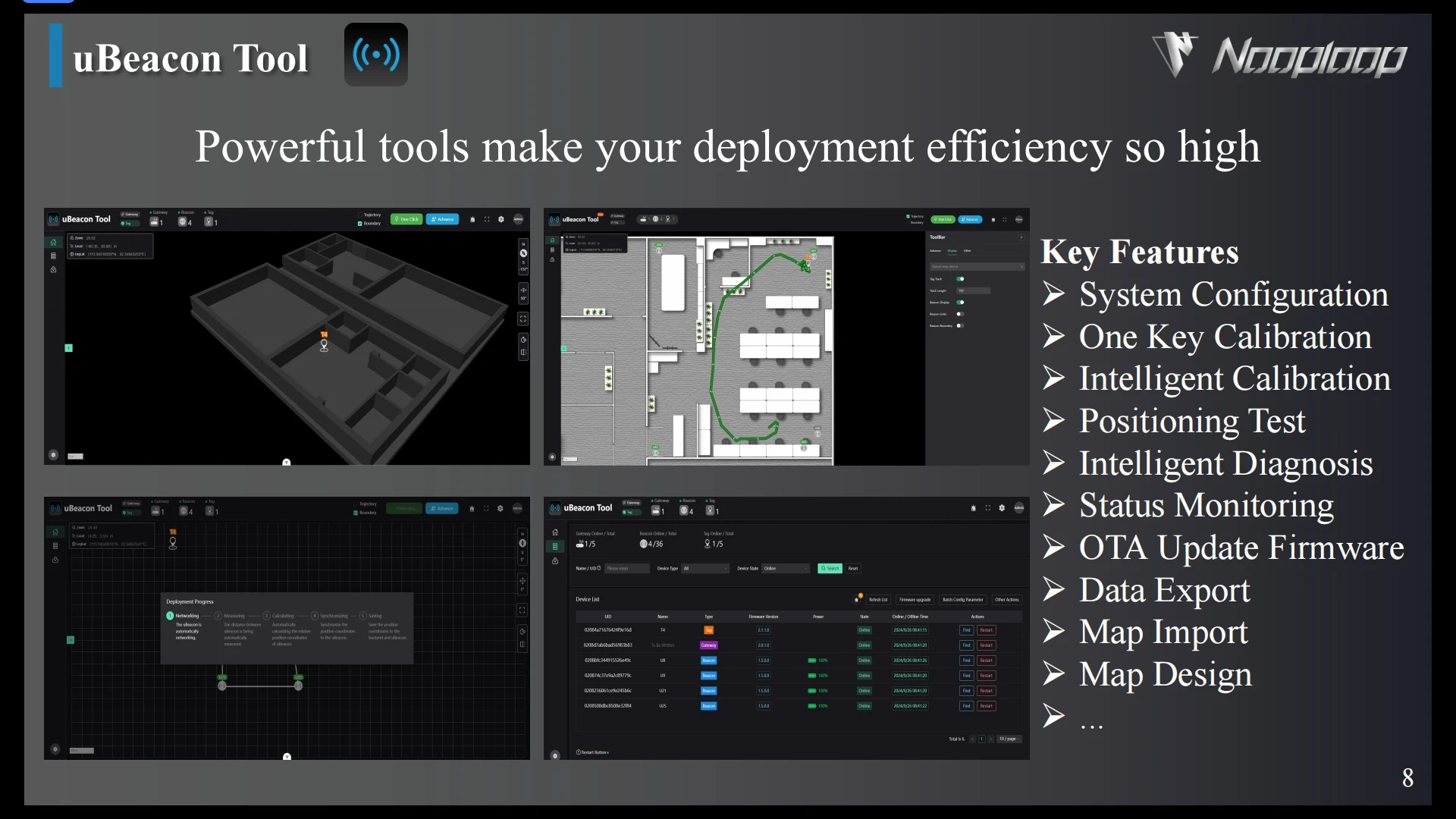Select the Advance tab in ToolBar panel
Screen dimensions: 1456x819
936,251
